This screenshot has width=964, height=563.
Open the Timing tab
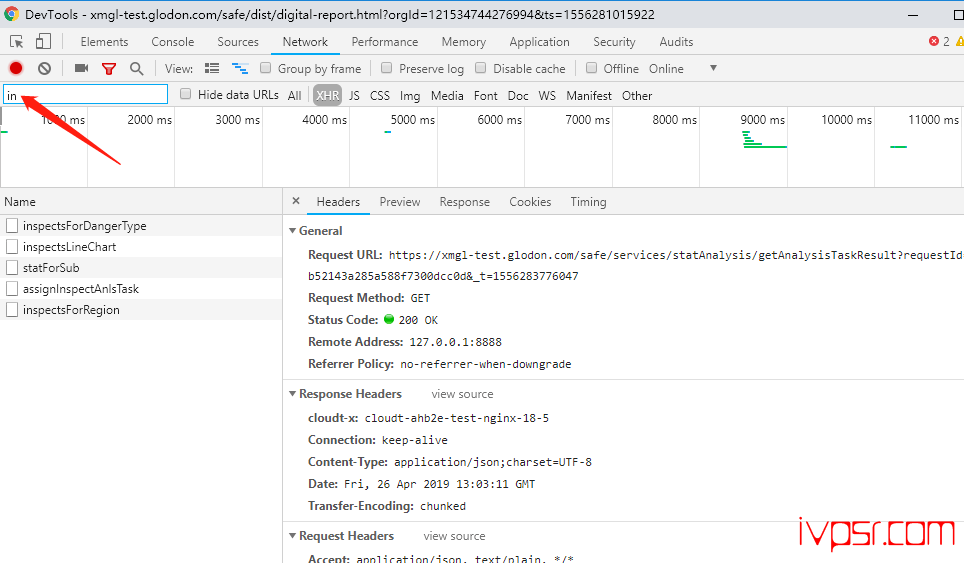coord(588,202)
